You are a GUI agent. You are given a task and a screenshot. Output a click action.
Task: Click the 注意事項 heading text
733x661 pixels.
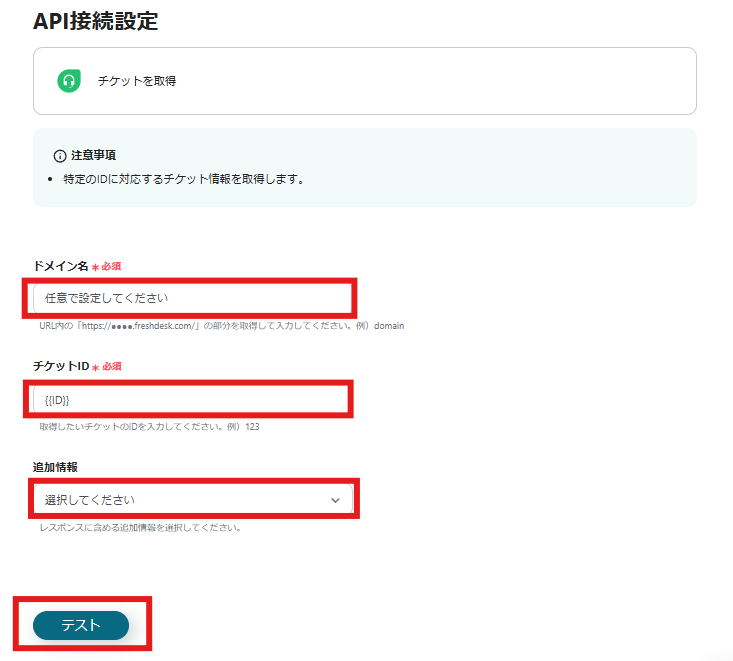93,155
